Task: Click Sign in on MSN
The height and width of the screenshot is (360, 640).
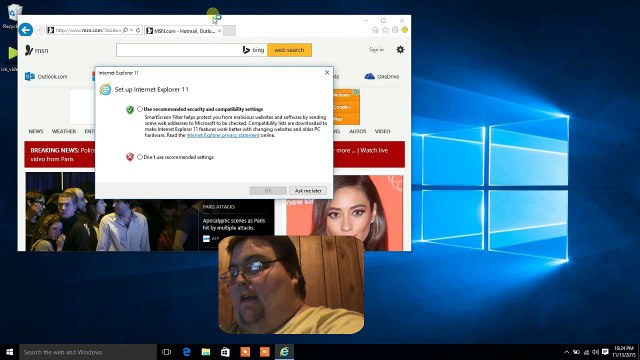Action: [376, 49]
